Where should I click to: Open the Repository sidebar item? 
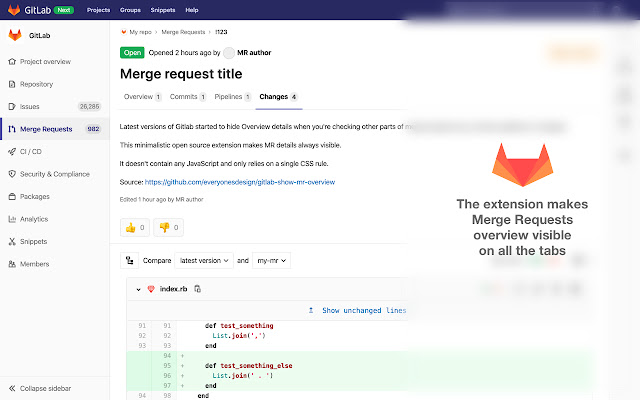pos(36,84)
